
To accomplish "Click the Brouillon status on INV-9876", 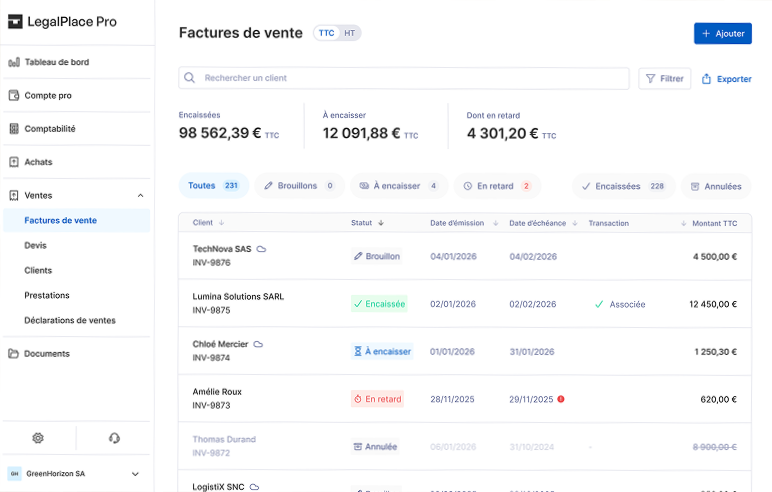I will [x=377, y=257].
